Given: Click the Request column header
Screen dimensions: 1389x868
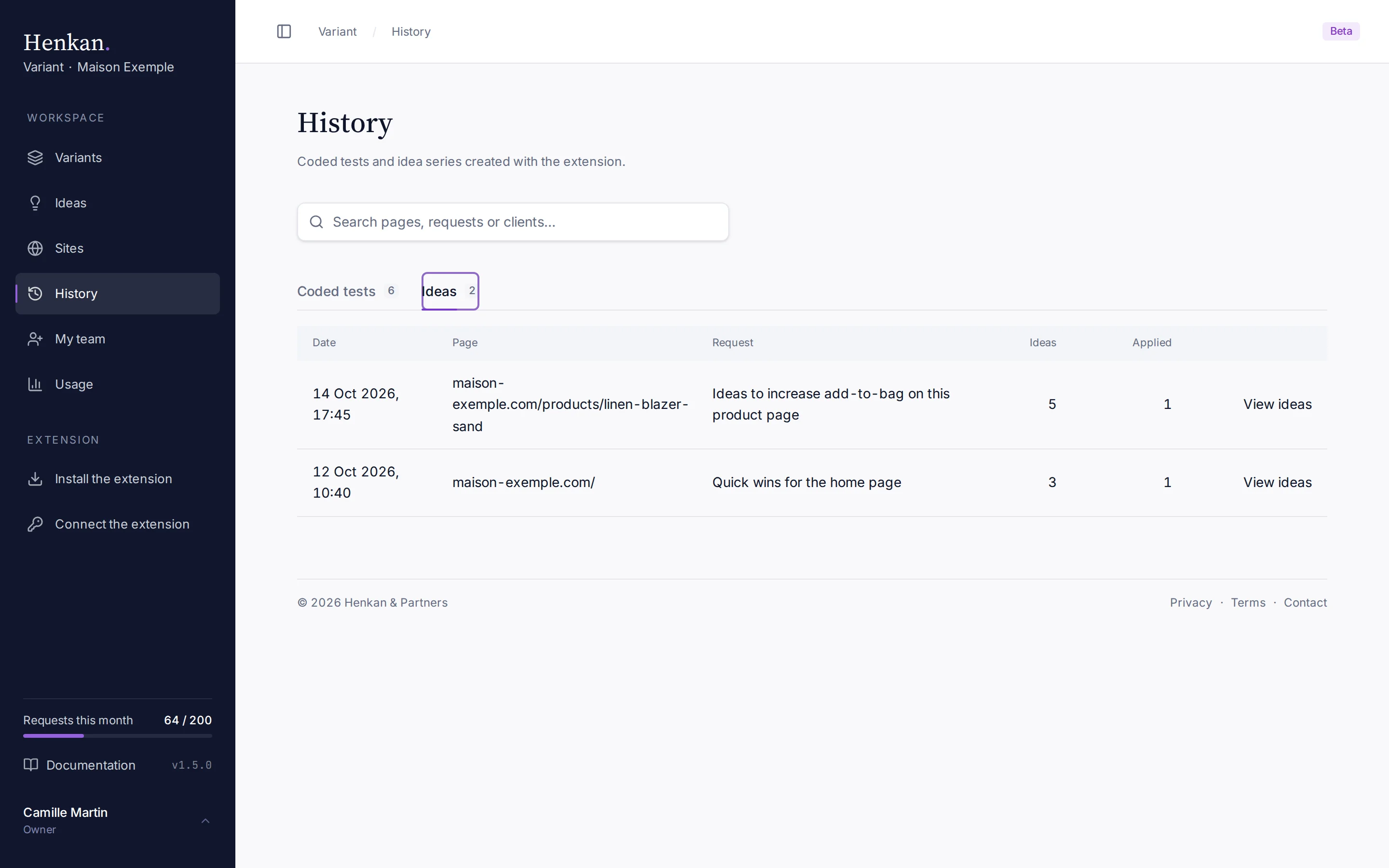Looking at the screenshot, I should tap(733, 343).
